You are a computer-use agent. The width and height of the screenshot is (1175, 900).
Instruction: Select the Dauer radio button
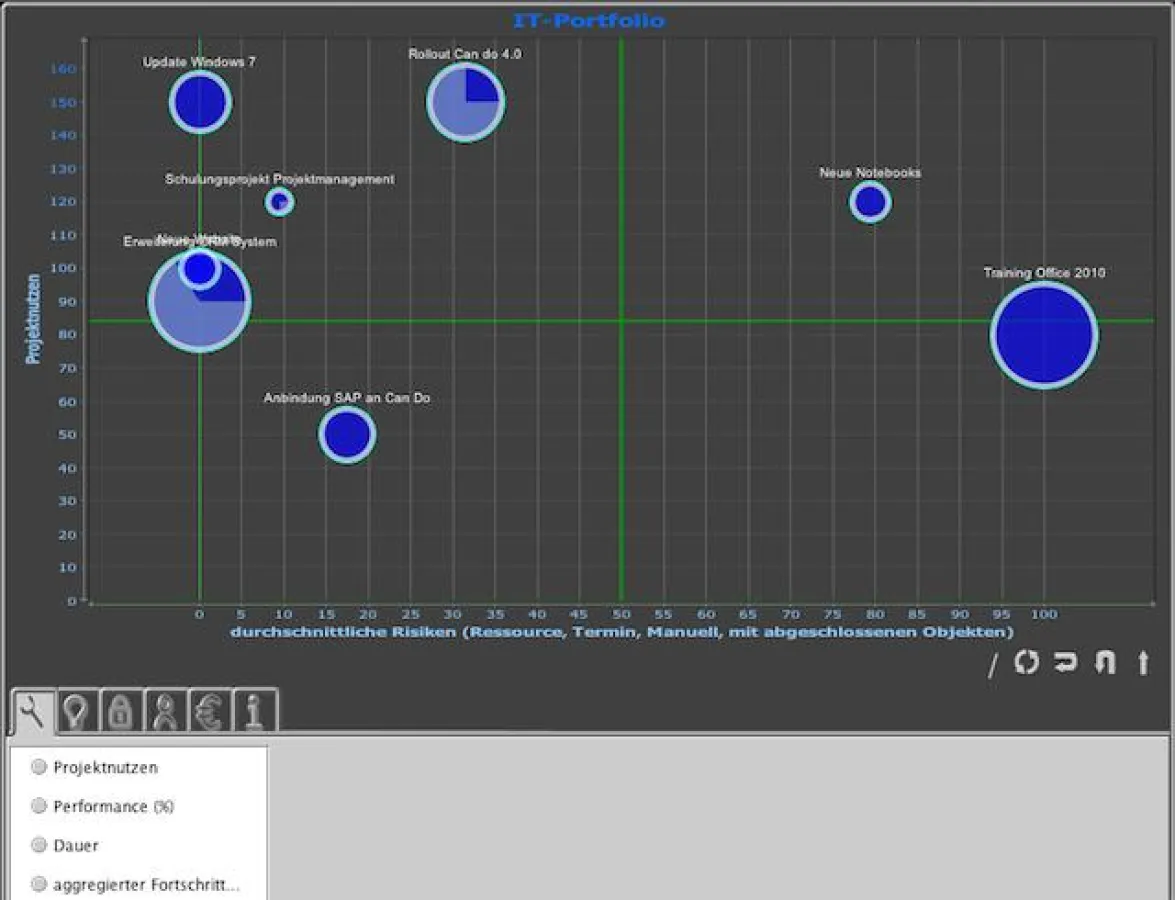pyautogui.click(x=39, y=844)
